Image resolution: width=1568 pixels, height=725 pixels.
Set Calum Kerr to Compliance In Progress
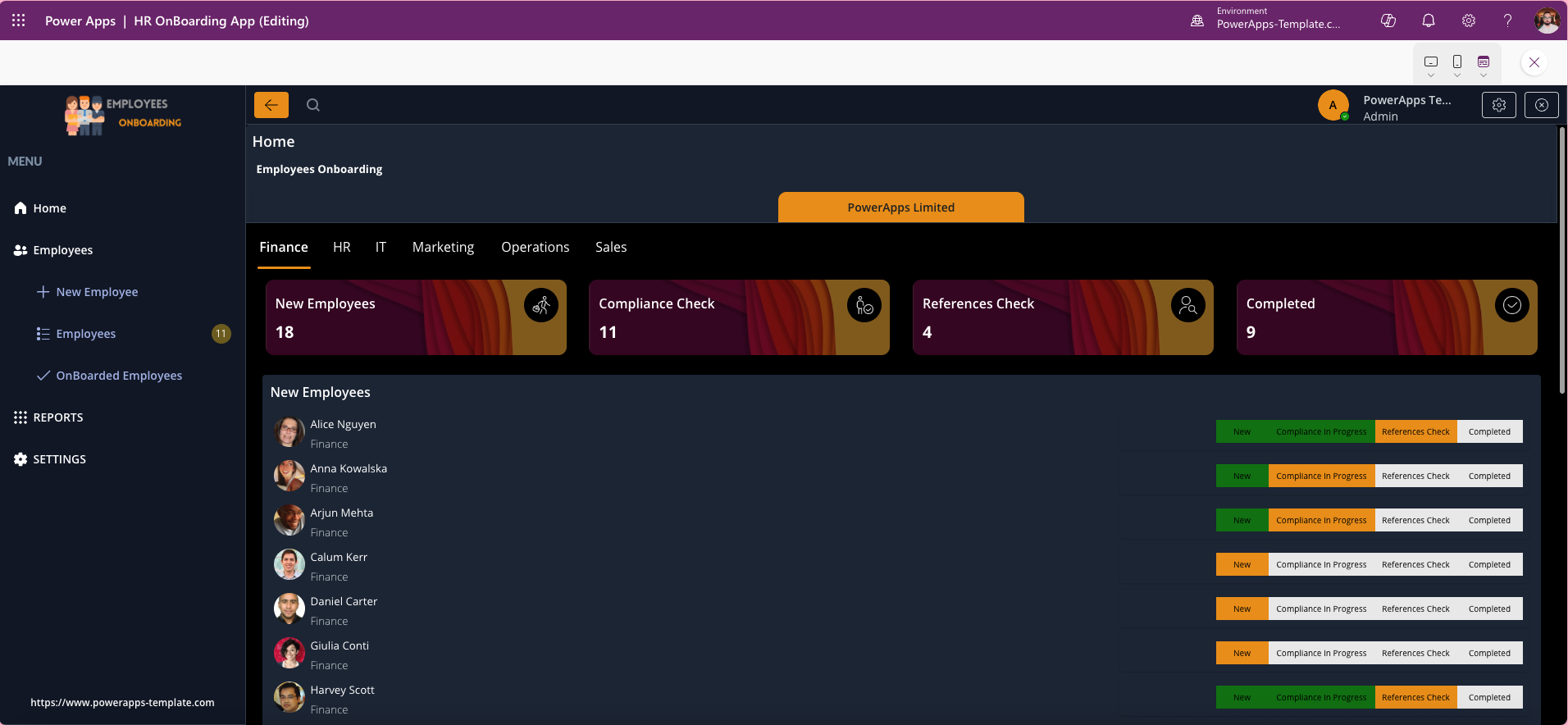pyautogui.click(x=1321, y=564)
